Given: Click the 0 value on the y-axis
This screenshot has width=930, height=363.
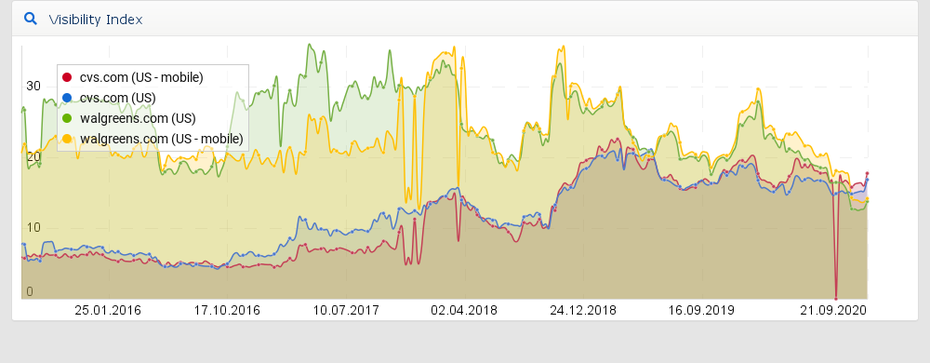Looking at the screenshot, I should click(x=30, y=292).
